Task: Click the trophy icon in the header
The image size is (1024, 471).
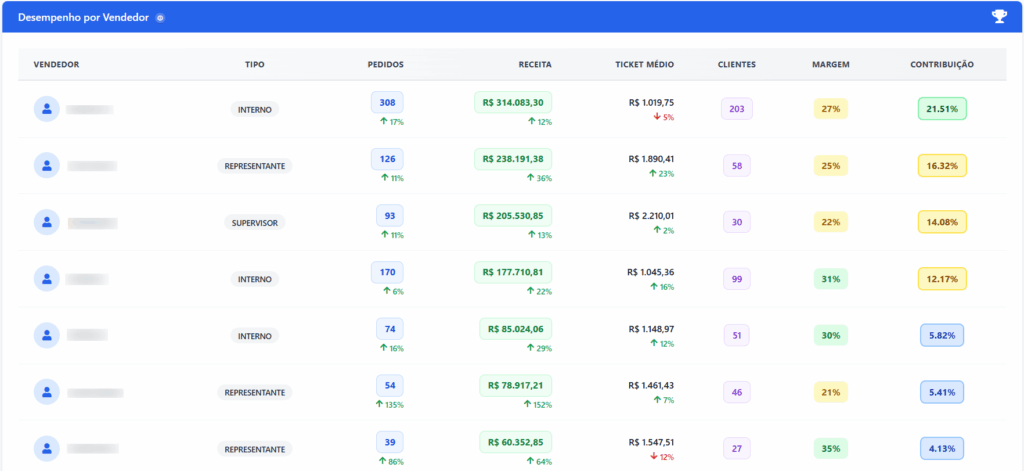Action: pos(998,16)
